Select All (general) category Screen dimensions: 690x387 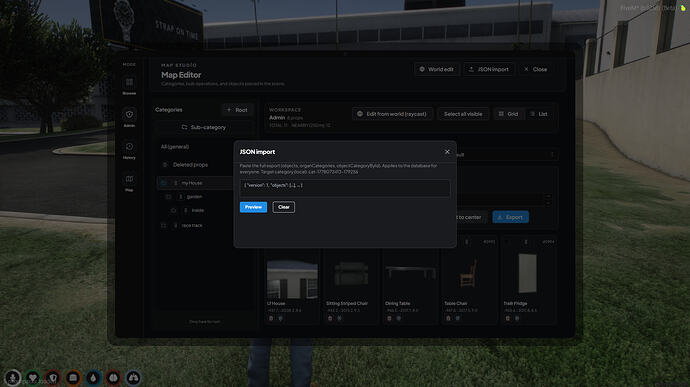(x=175, y=147)
